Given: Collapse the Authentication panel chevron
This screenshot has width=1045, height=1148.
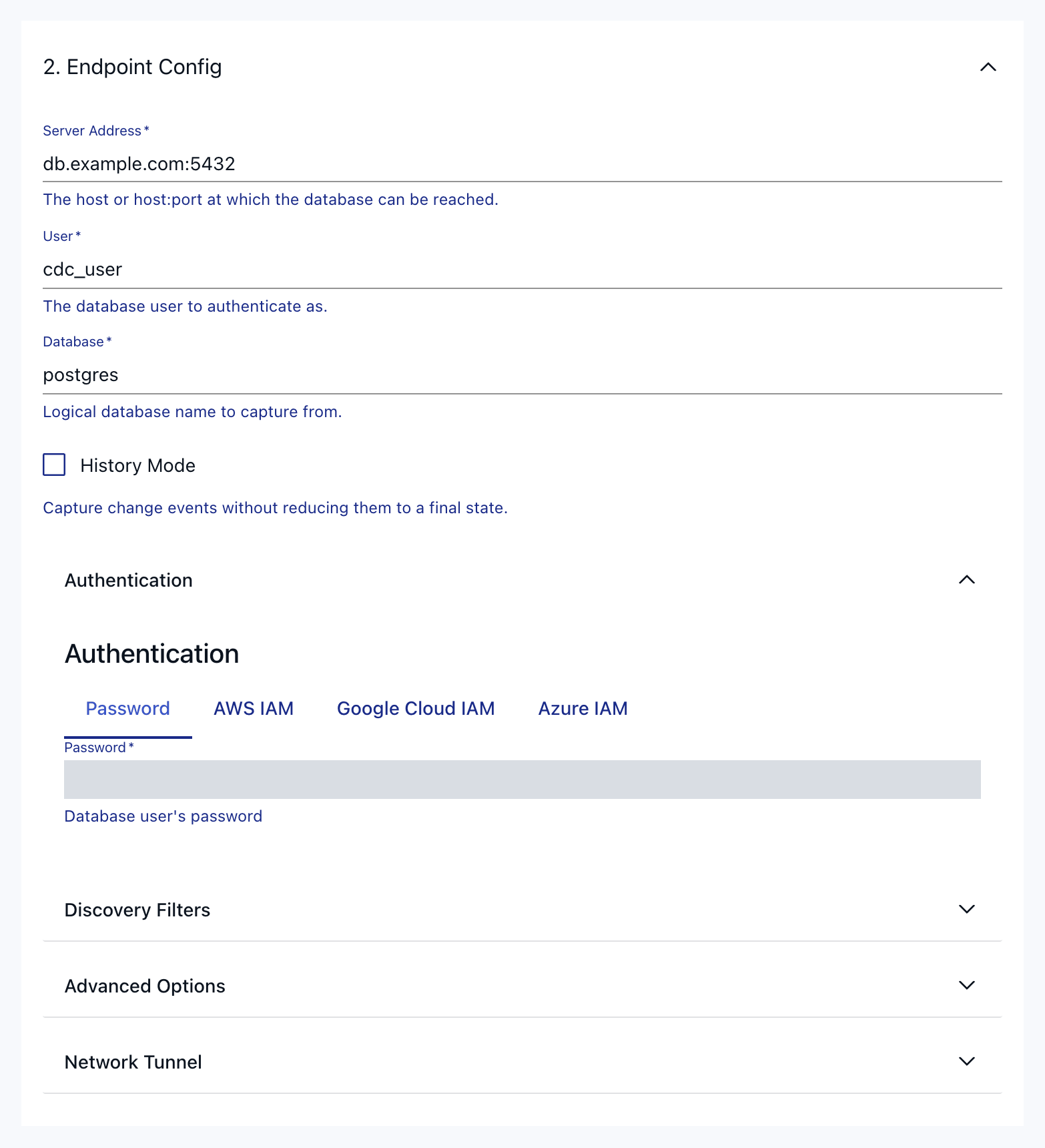Looking at the screenshot, I should pos(966,580).
